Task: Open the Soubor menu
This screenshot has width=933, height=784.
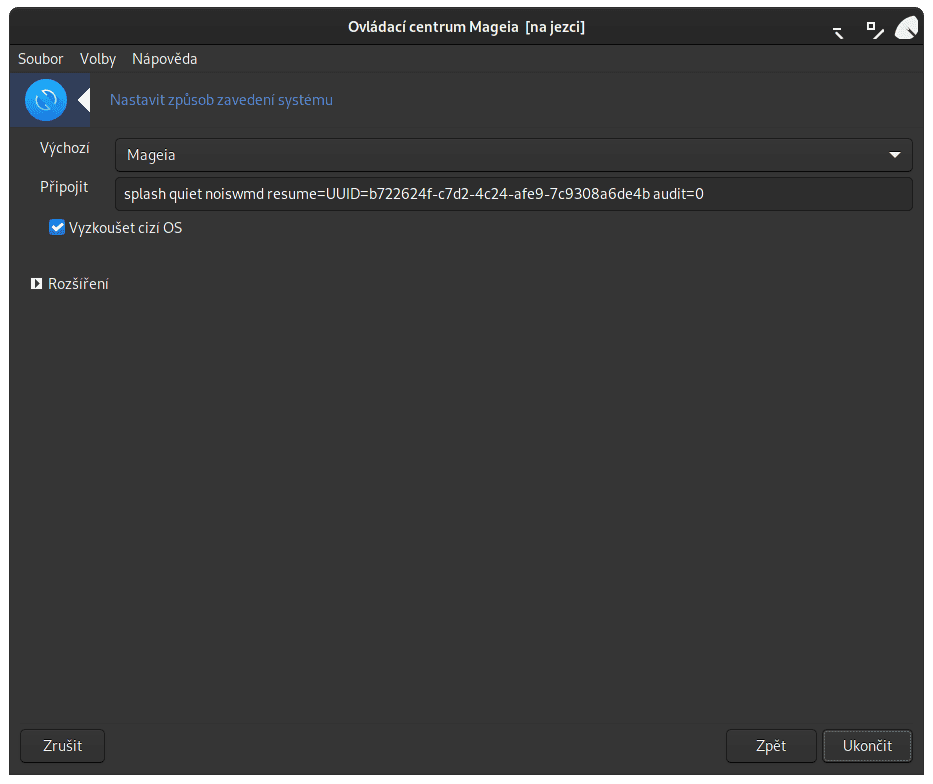Action: [x=40, y=59]
